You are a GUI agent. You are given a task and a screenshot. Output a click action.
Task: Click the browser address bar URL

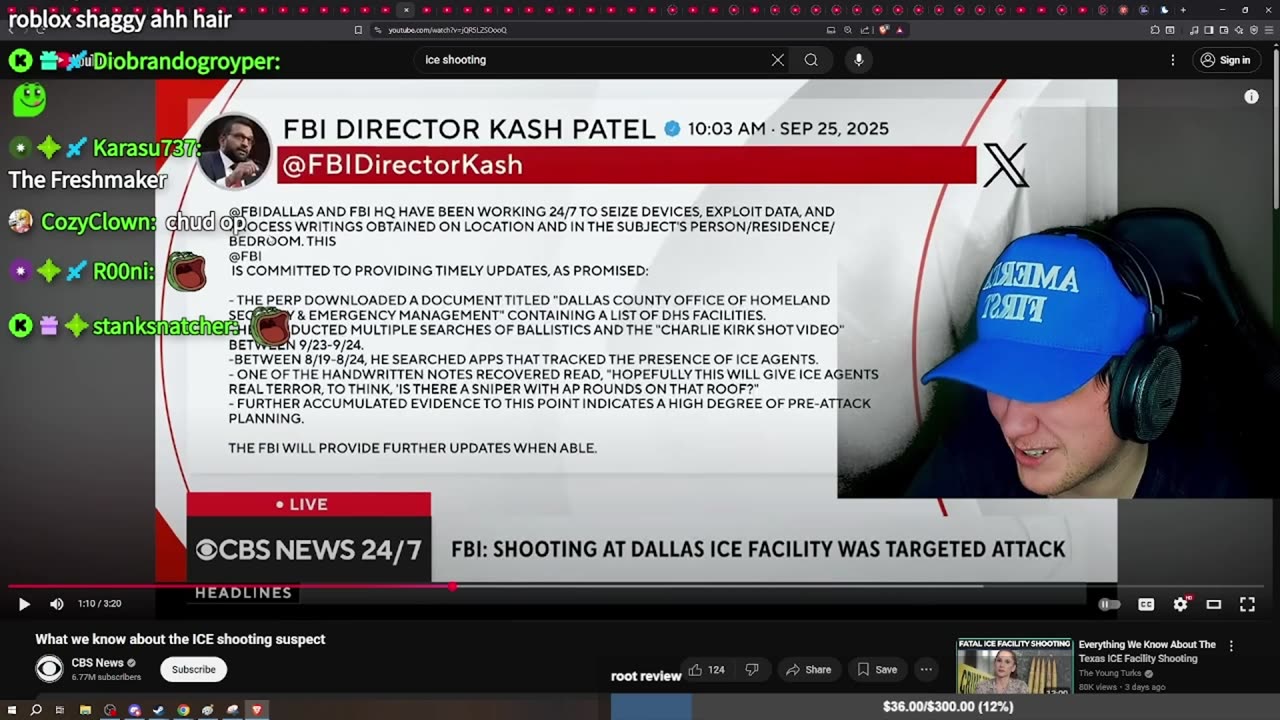[447, 30]
